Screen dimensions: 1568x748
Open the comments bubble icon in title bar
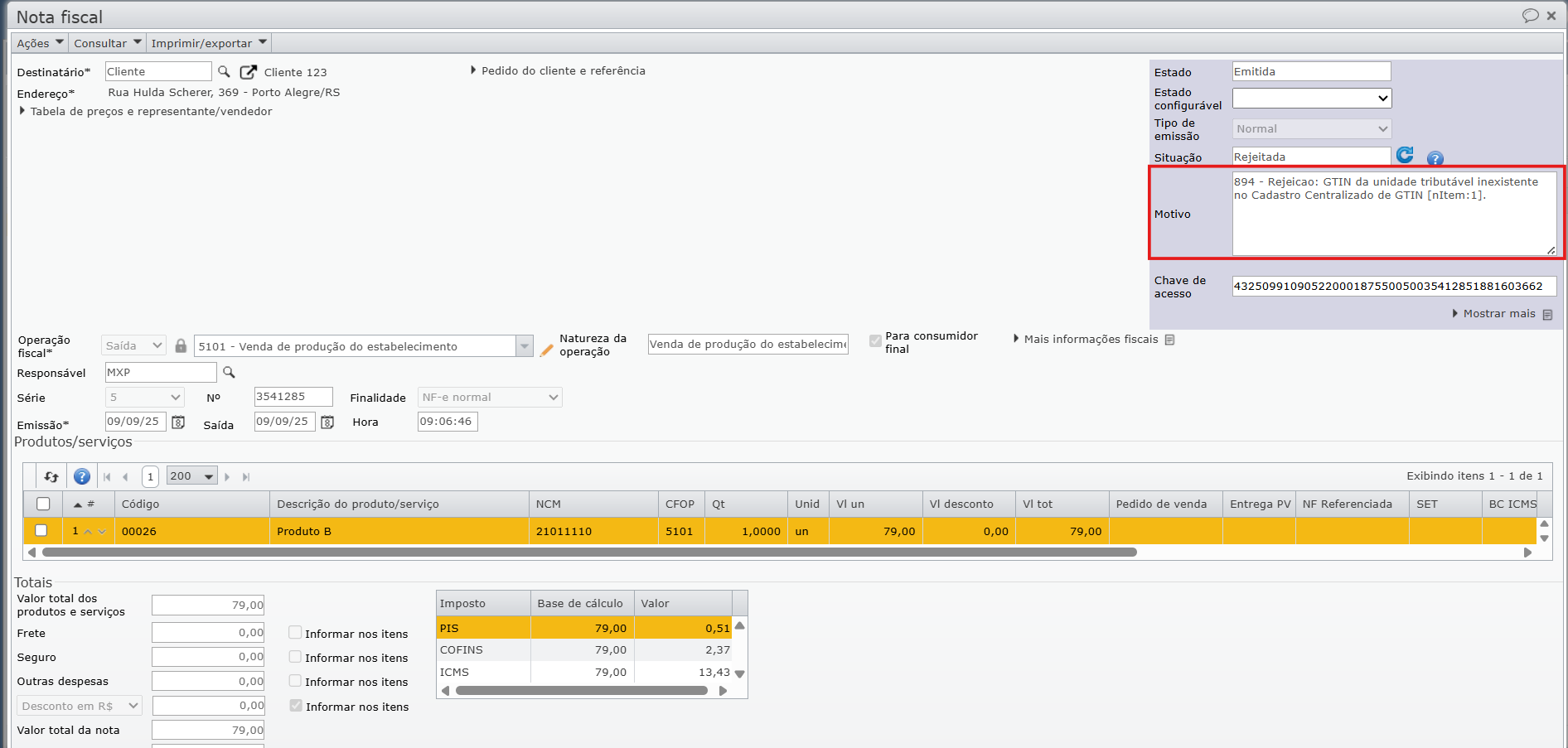click(1530, 16)
